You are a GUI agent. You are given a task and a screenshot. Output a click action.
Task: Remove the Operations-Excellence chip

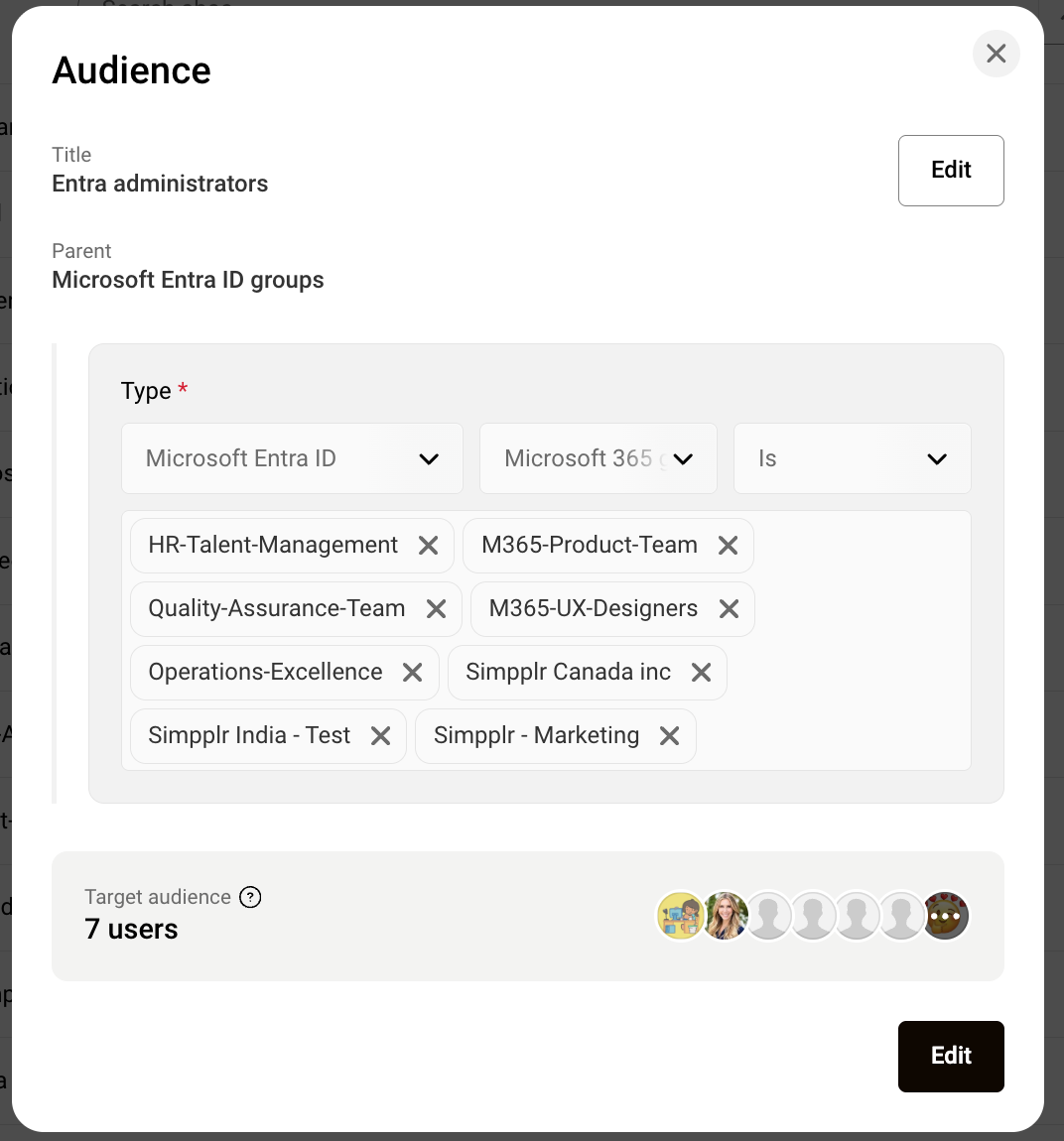coord(412,673)
